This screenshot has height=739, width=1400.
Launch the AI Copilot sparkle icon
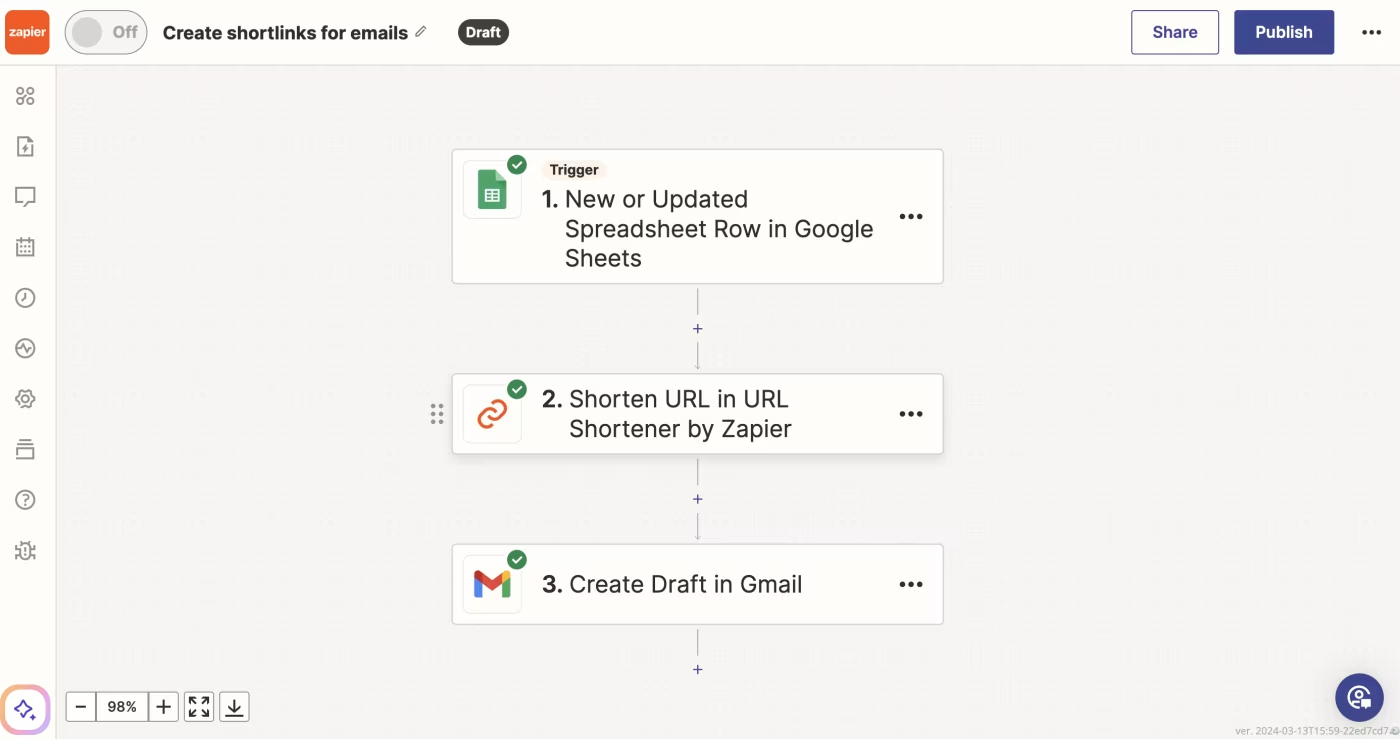[25, 709]
